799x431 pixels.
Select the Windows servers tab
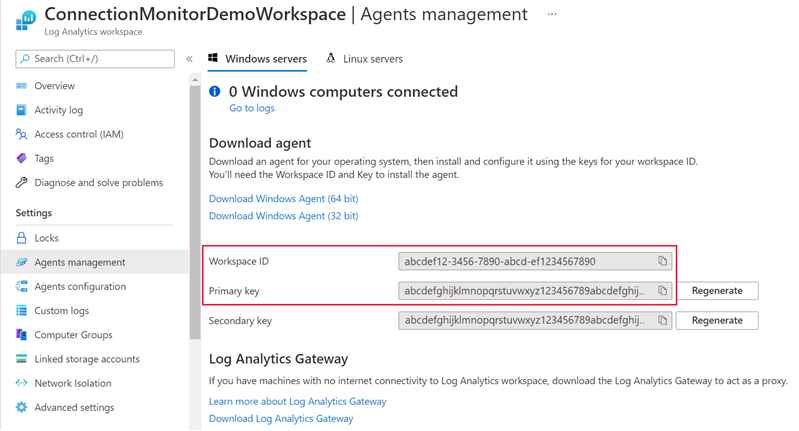point(258,59)
